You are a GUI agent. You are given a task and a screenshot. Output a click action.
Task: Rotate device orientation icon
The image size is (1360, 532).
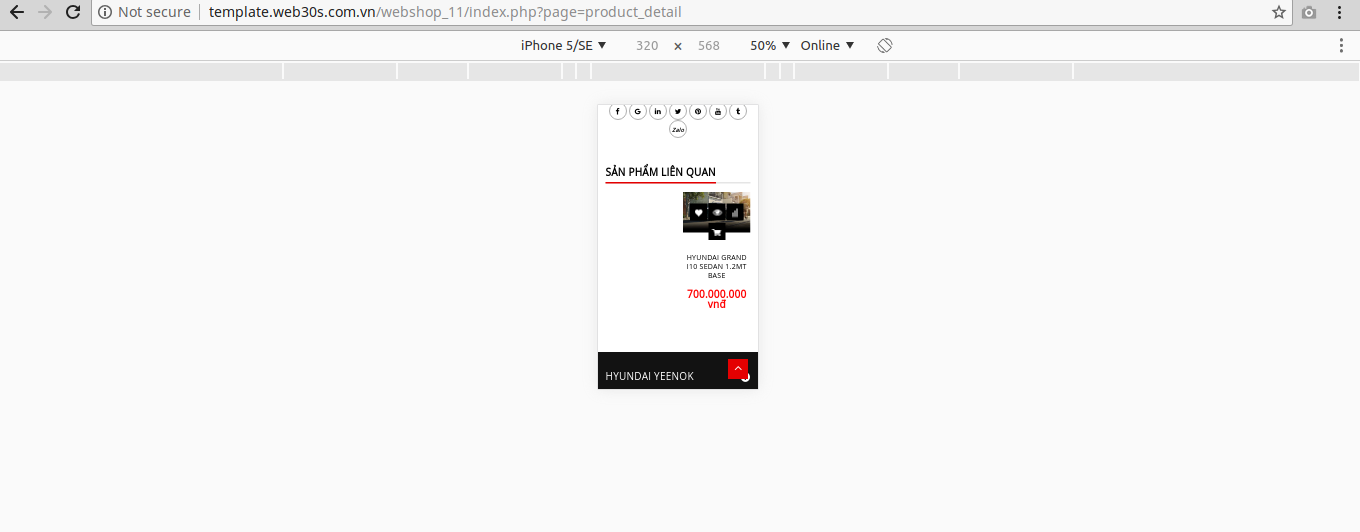point(885,46)
